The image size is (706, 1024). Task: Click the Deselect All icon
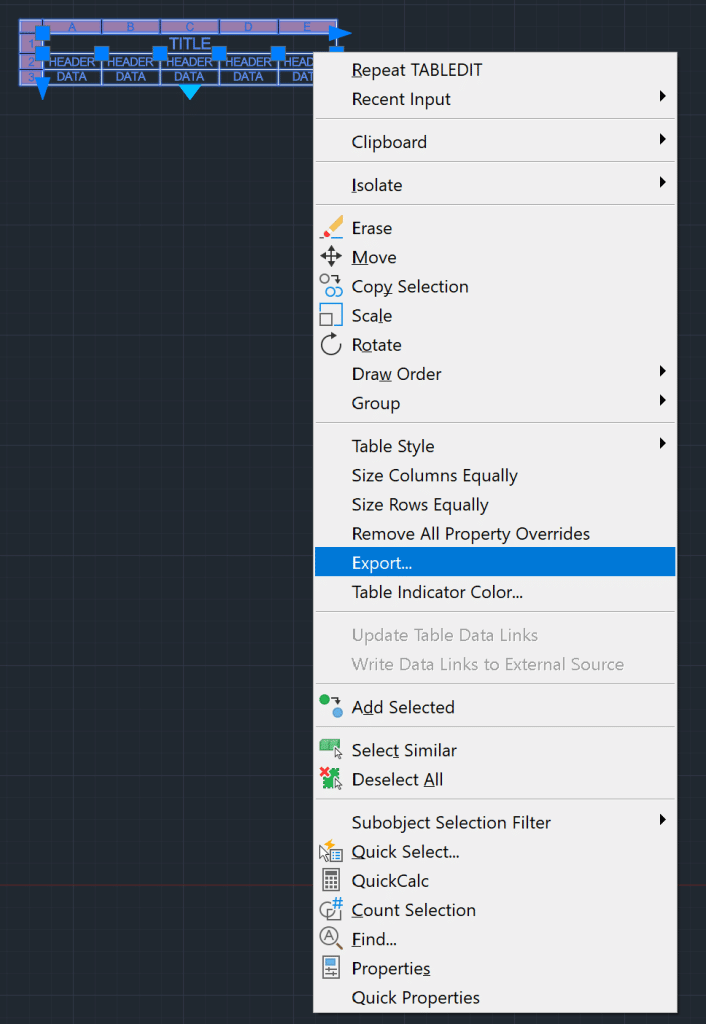pyautogui.click(x=331, y=779)
